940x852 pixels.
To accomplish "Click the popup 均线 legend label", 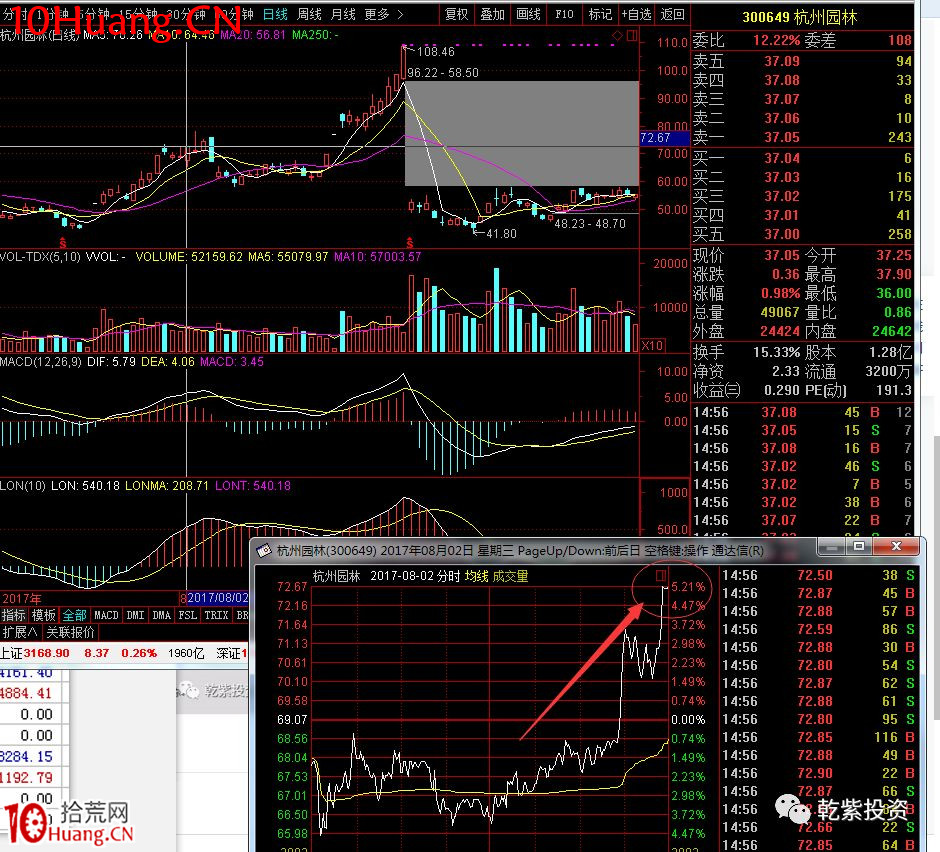I will 477,576.
